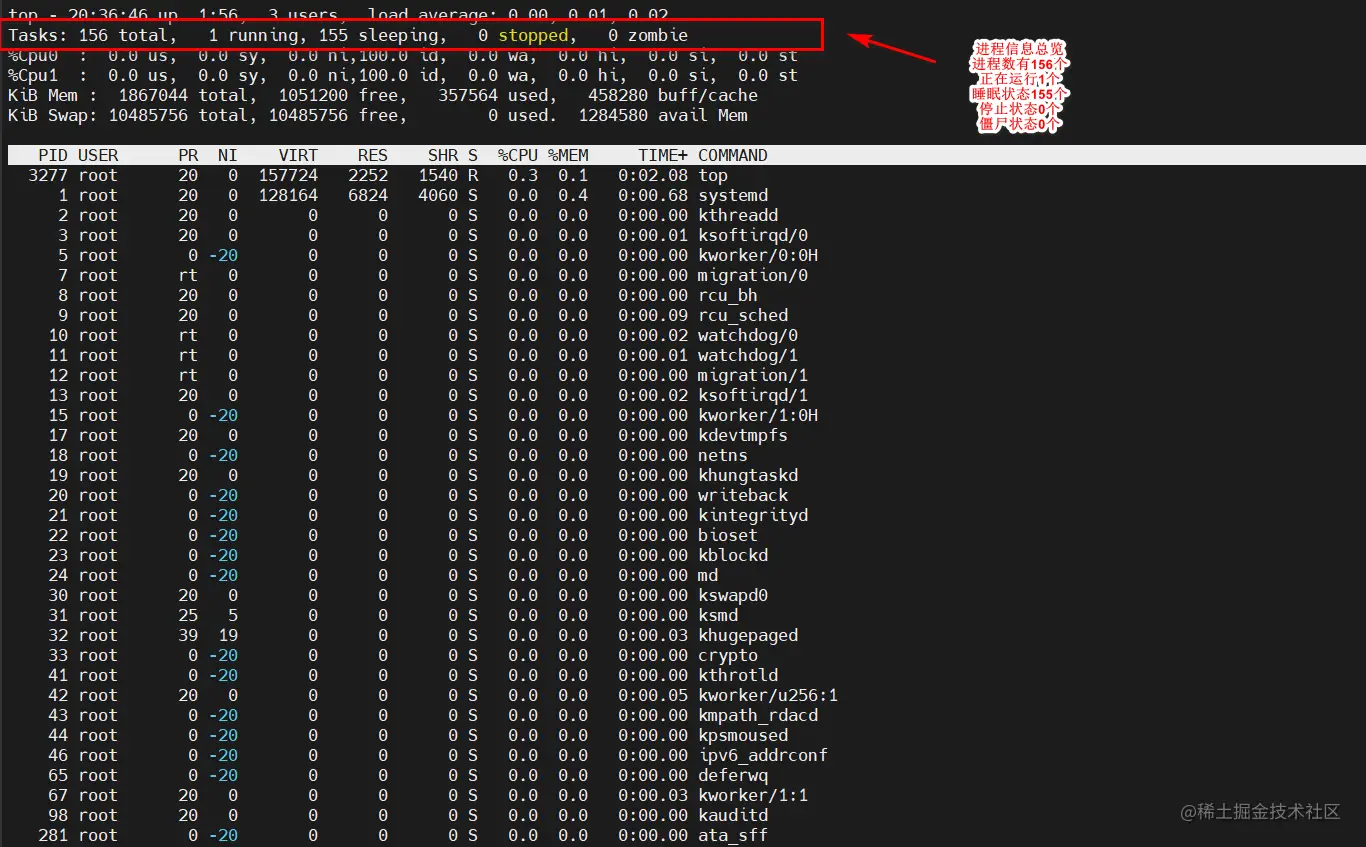Click the kworker/u256:1 command
Viewport: 1366px width, 847px height.
click(x=768, y=695)
